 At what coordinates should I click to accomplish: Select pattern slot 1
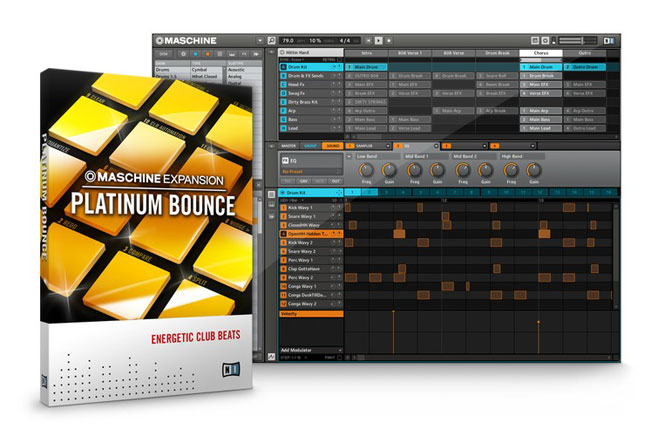pyautogui.click(x=352, y=192)
